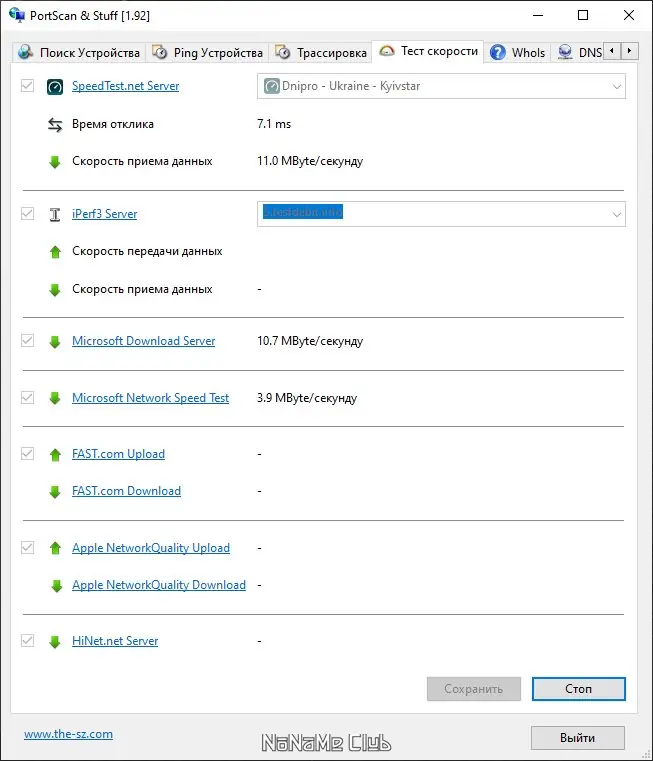Viewport: 653px width, 761px height.
Task: Click the iPerf3 Server icon
Action: [55, 214]
